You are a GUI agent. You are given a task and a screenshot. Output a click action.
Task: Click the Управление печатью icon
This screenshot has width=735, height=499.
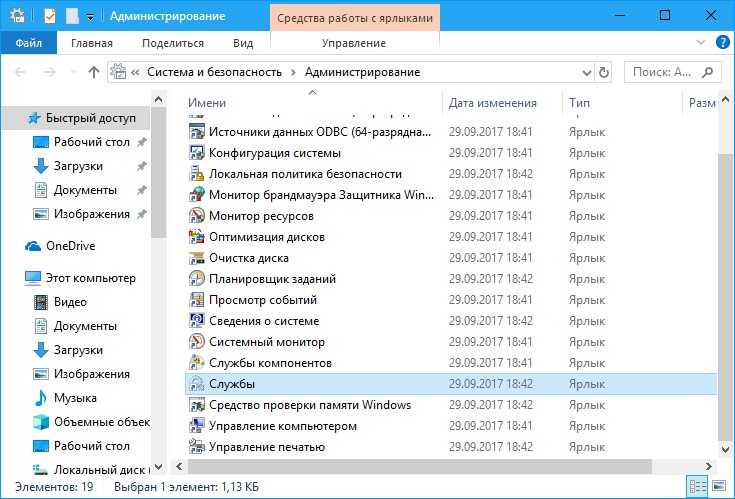(x=196, y=447)
